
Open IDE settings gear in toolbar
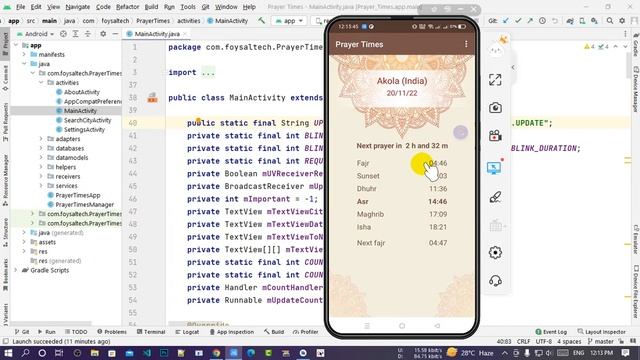pos(622,21)
